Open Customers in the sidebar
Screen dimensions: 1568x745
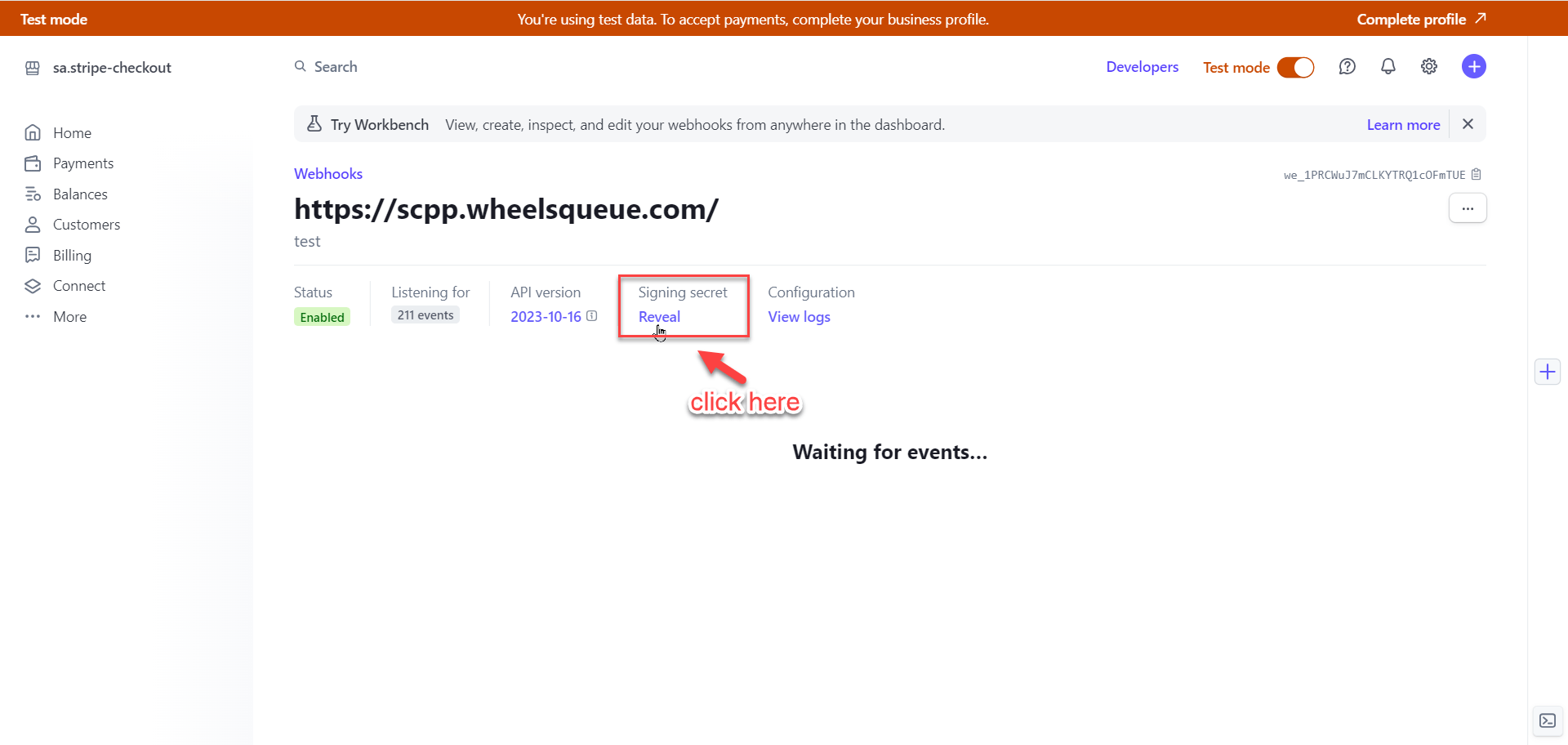[x=86, y=225]
